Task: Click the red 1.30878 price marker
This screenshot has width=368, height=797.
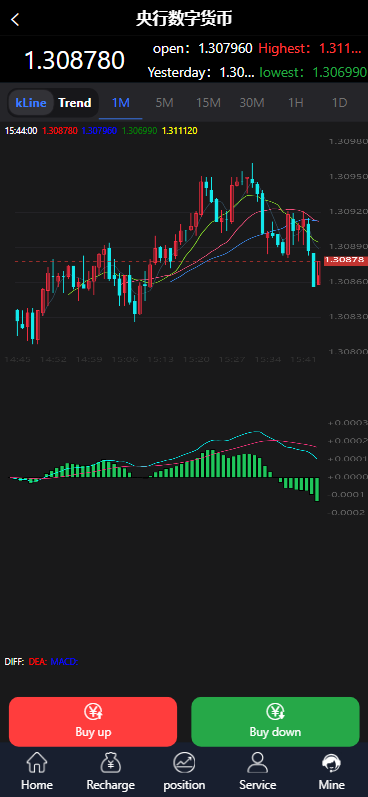Action: 345,260
